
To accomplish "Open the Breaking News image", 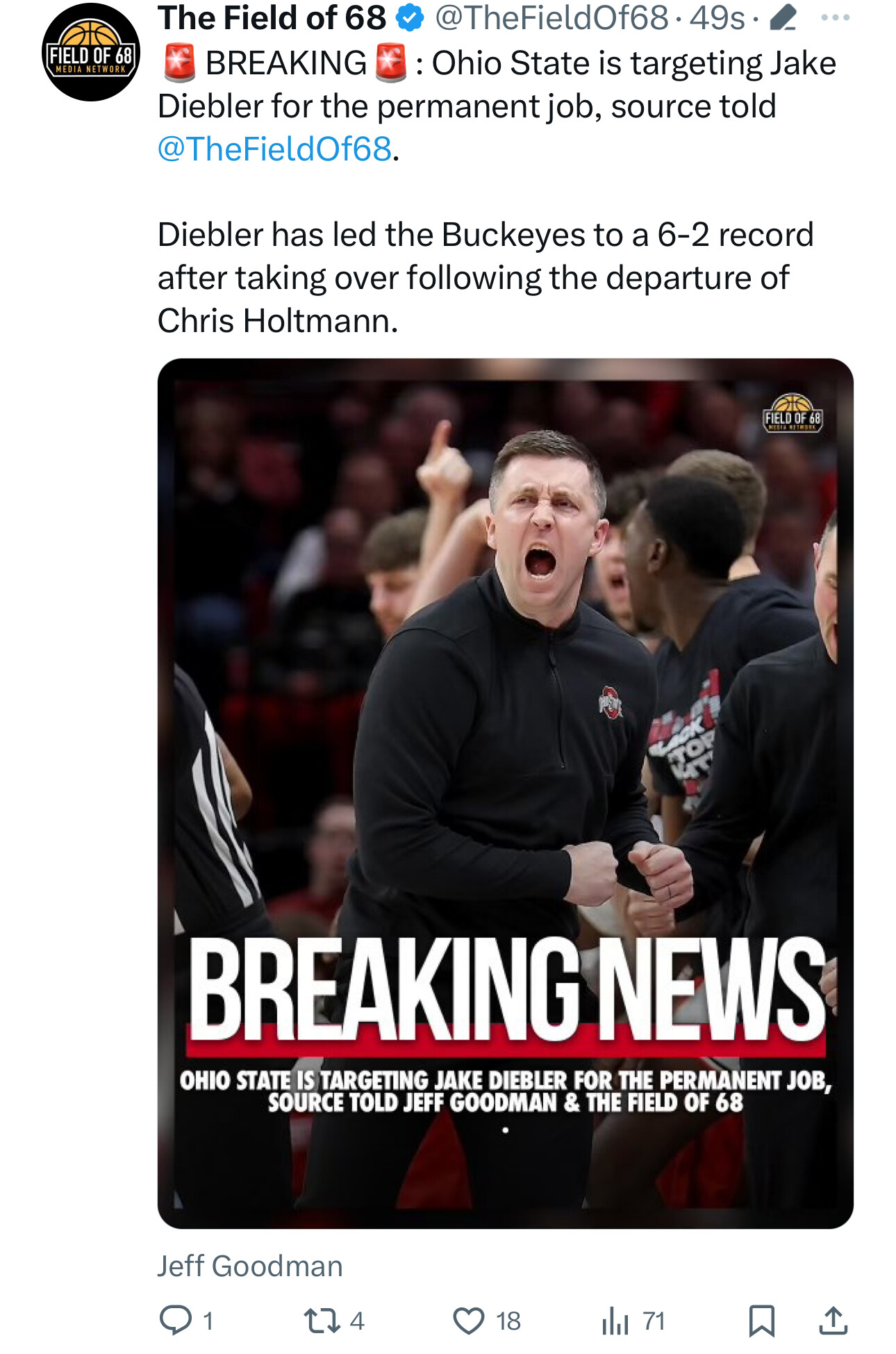I will point(506,793).
